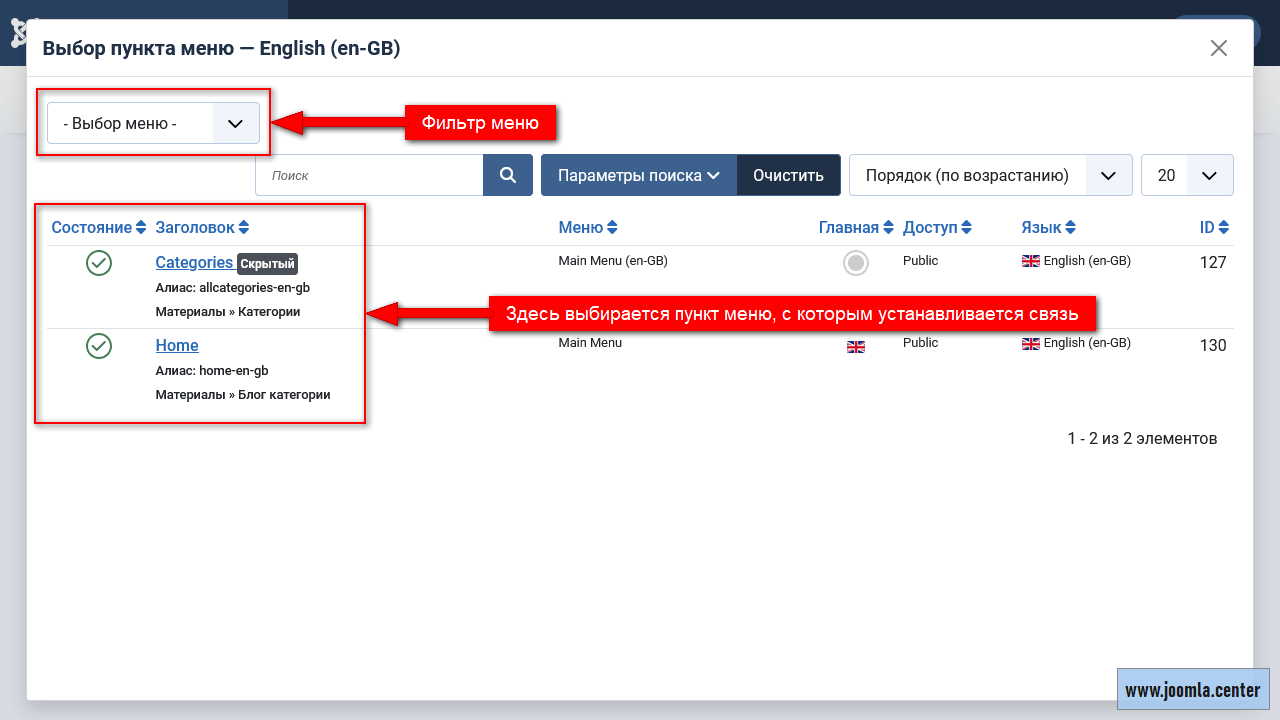Click into the Поиск search field
The image size is (1280, 720).
[x=369, y=175]
